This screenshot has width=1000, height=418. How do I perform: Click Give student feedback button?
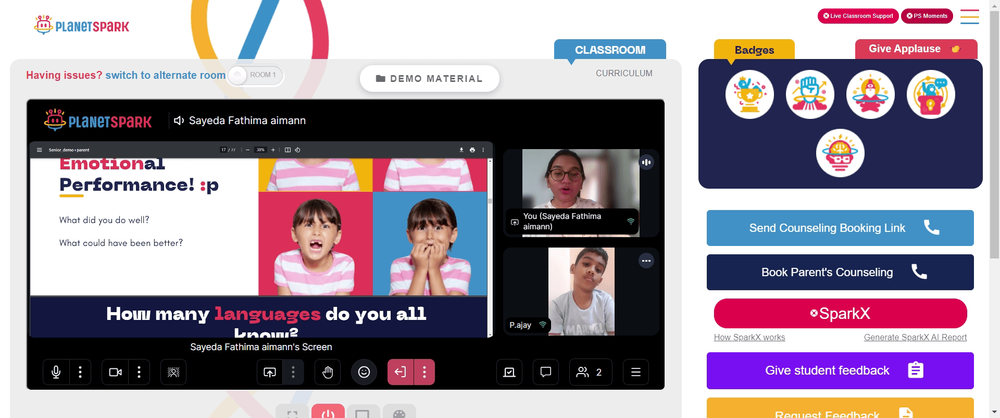[840, 370]
